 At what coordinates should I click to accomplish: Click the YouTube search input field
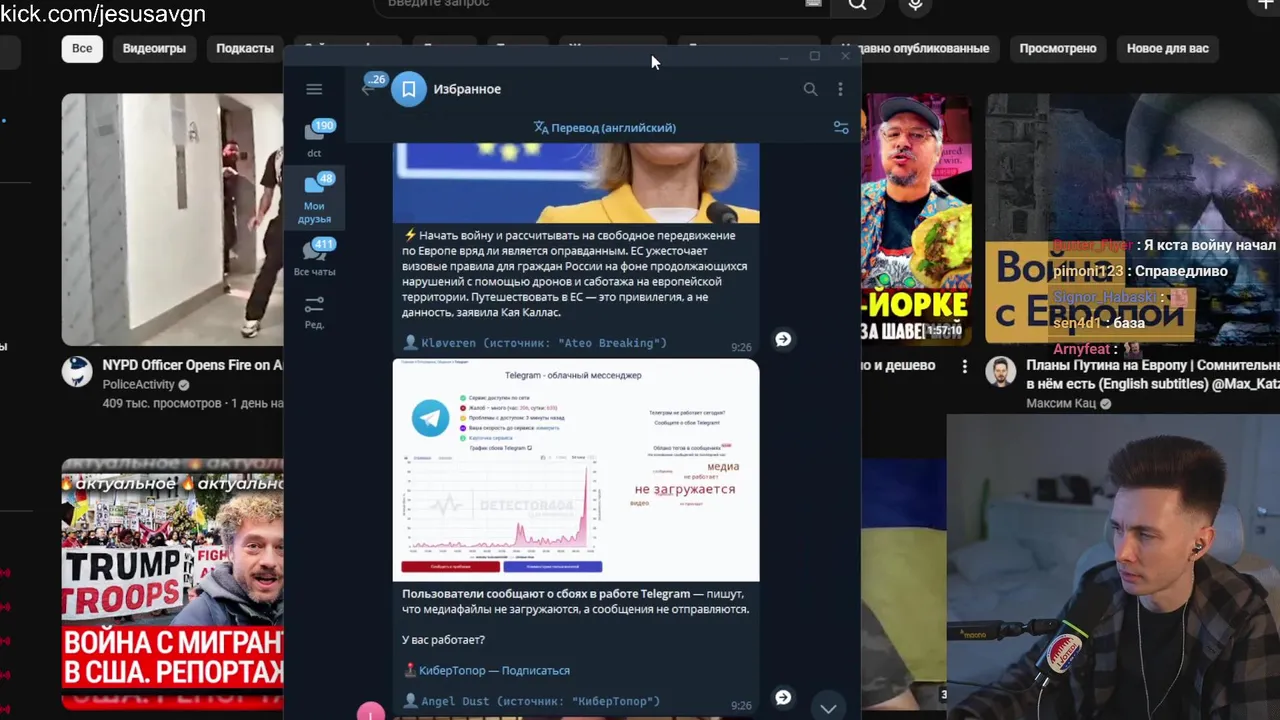coord(600,5)
